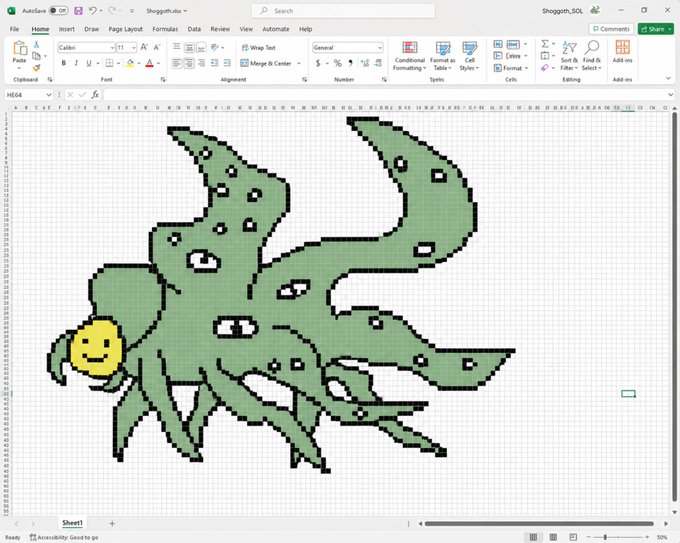Click the AutoSum sigma icon
Image resolution: width=680 pixels, height=543 pixels.
pyautogui.click(x=545, y=44)
